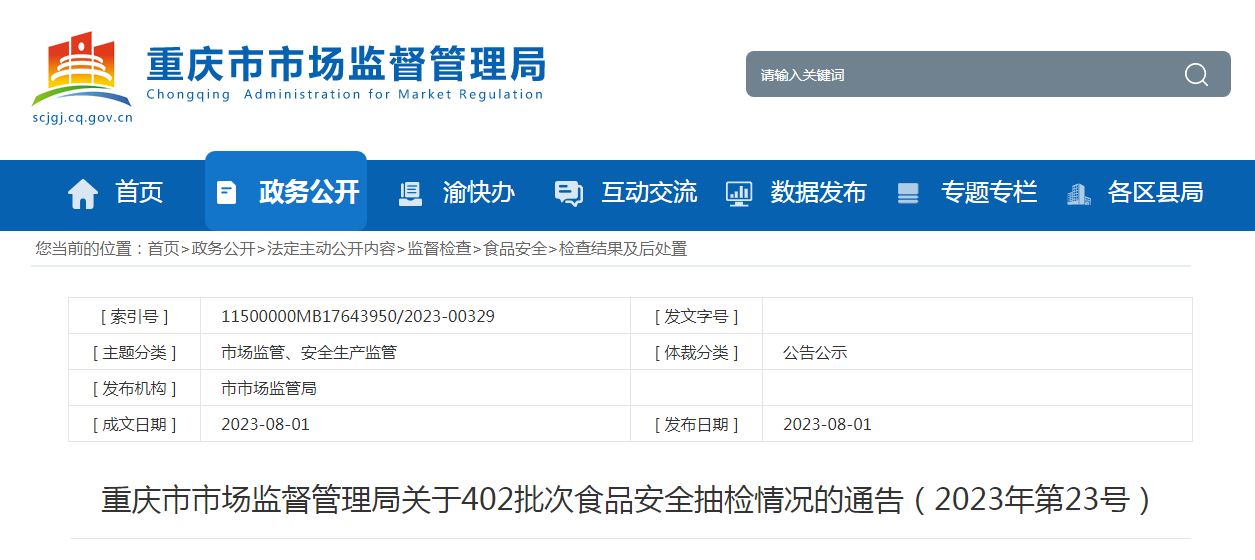This screenshot has width=1255, height=560.
Task: Click the search magnifier icon
Action: tap(1196, 74)
